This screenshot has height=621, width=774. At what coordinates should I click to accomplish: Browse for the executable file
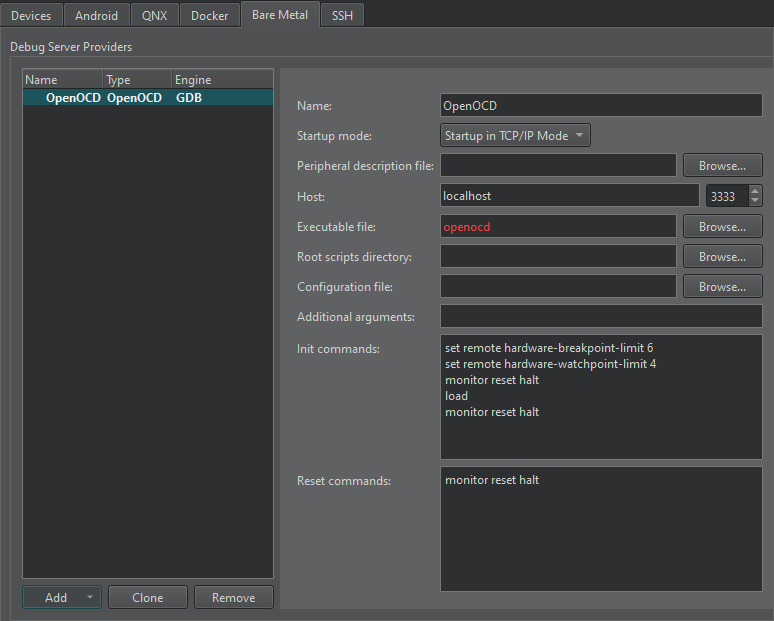722,227
